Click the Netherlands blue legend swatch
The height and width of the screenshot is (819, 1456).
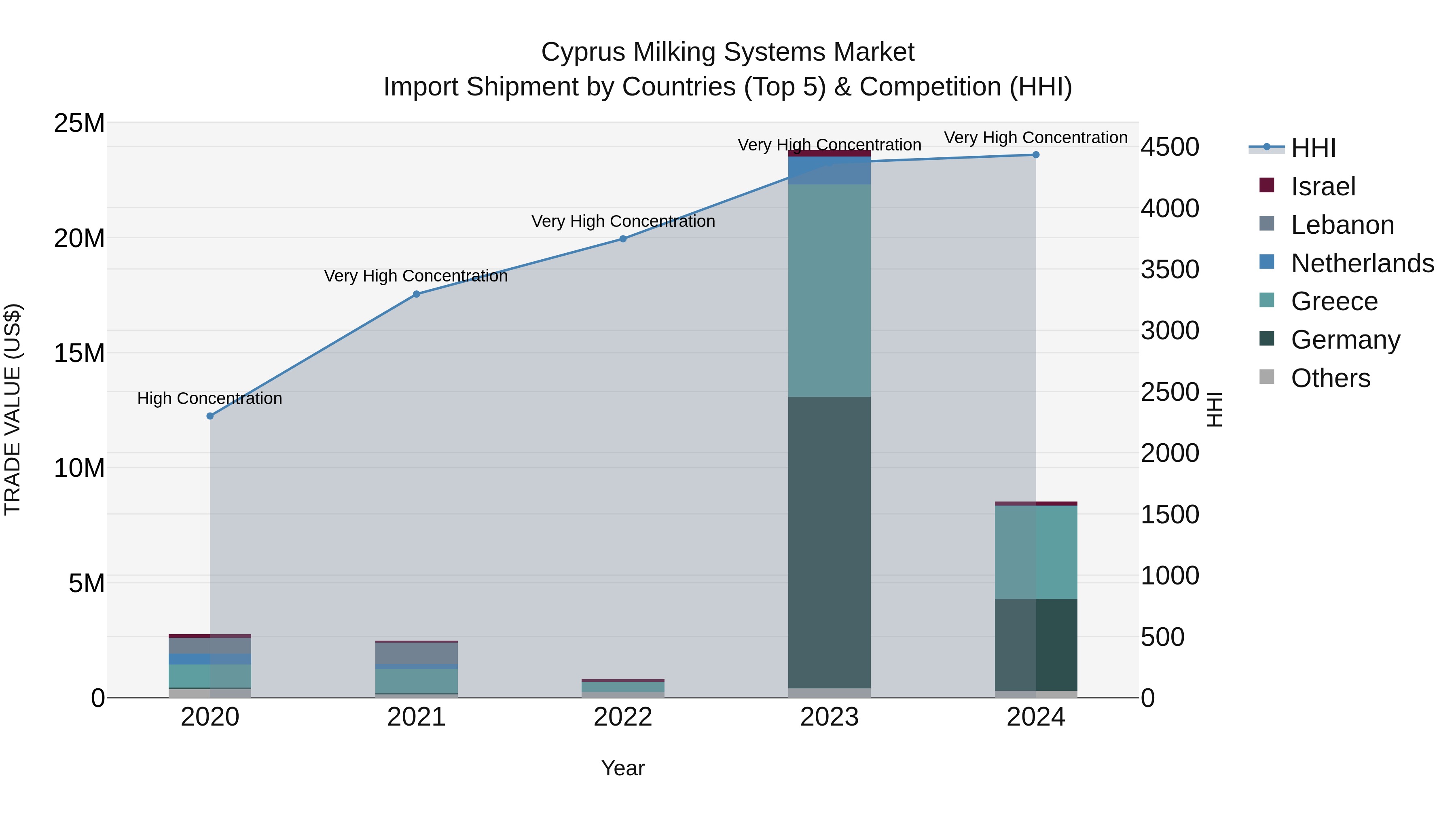click(1267, 262)
